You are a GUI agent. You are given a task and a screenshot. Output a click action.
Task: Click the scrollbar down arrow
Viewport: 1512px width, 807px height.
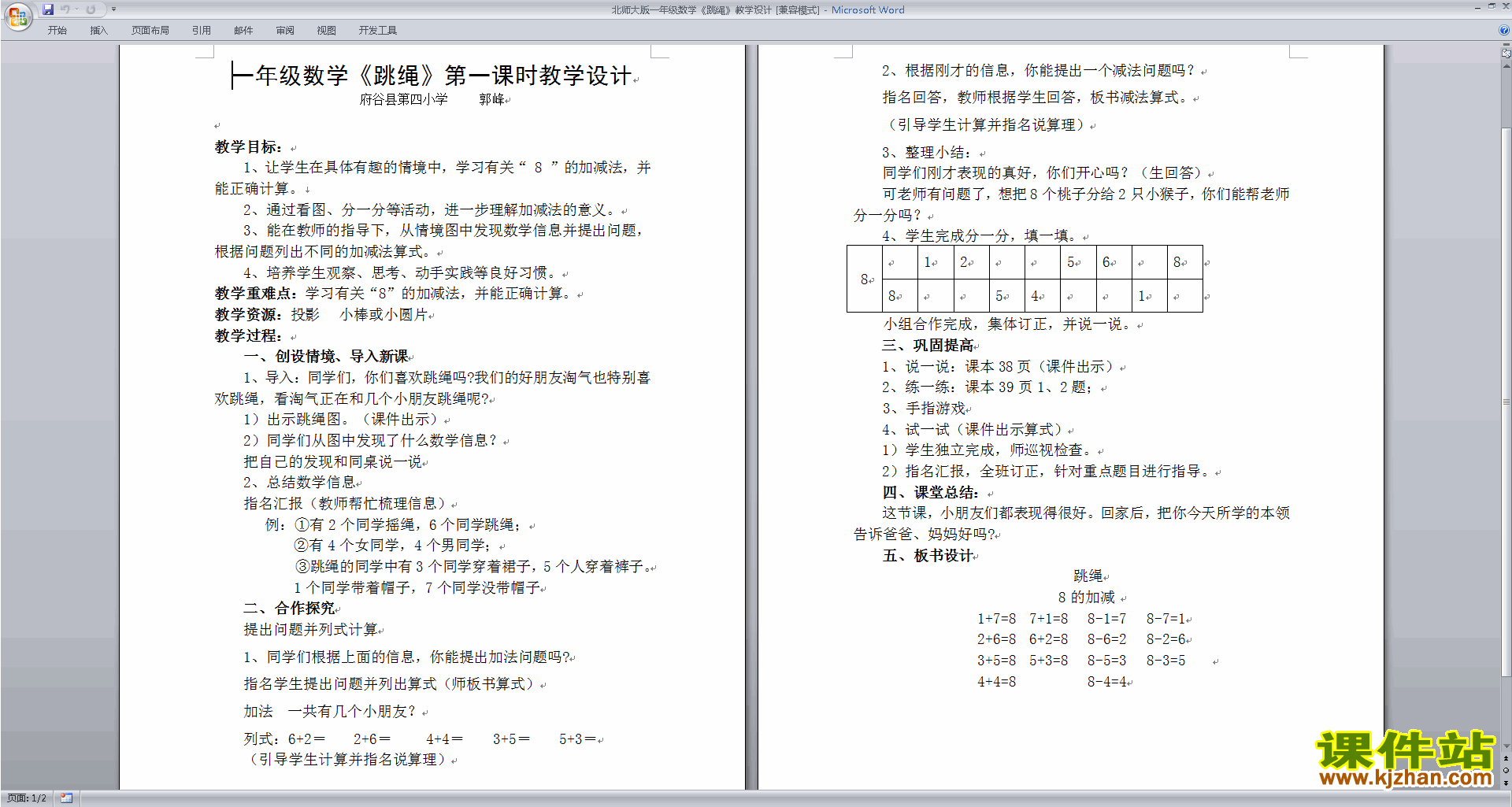[1506, 746]
